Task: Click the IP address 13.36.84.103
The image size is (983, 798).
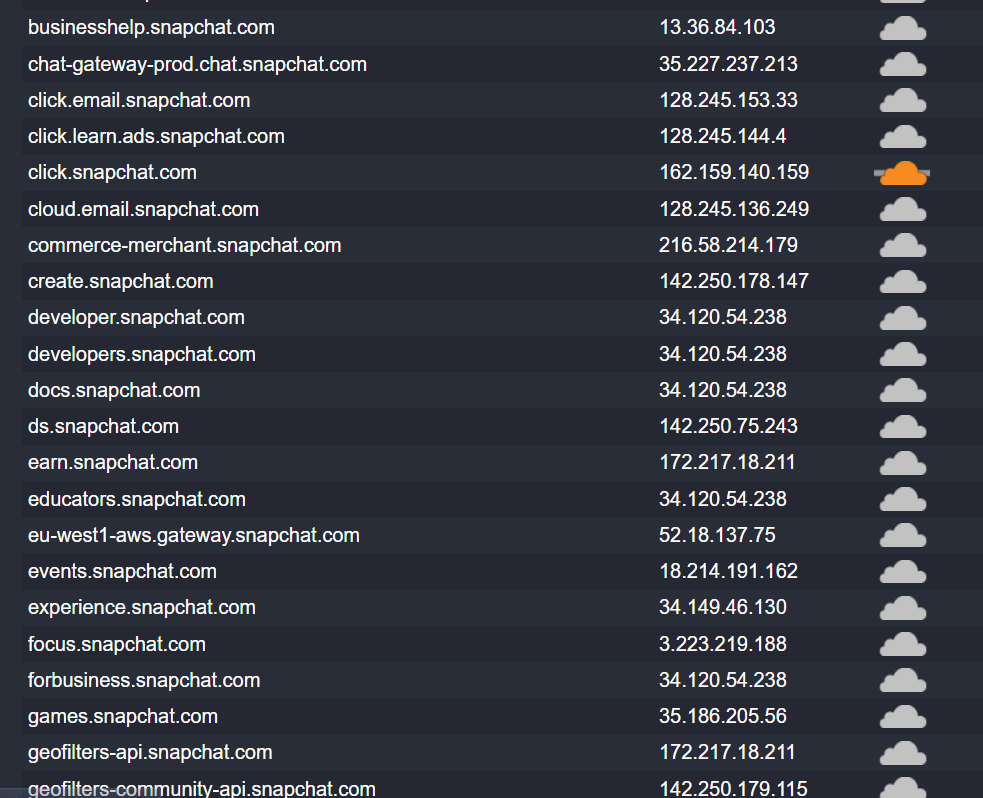Action: point(717,27)
